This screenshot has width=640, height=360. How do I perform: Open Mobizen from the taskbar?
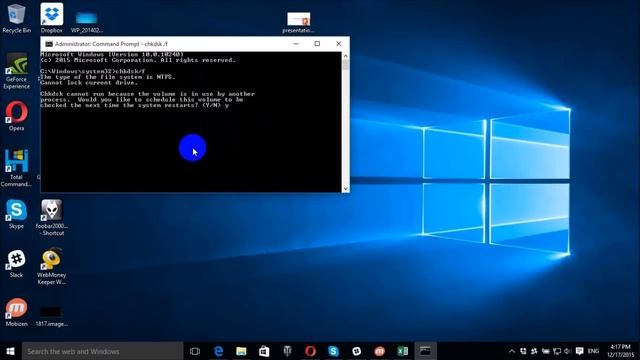click(379, 351)
